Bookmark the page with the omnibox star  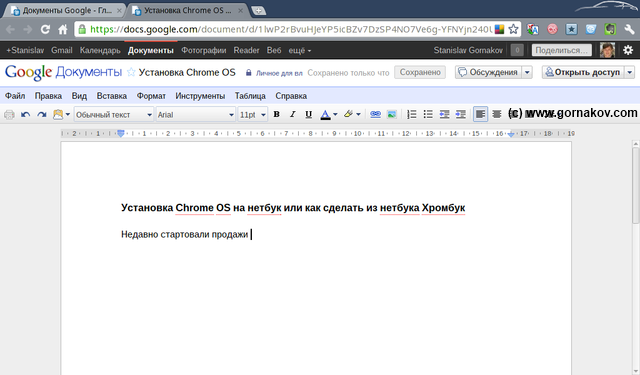[513, 29]
